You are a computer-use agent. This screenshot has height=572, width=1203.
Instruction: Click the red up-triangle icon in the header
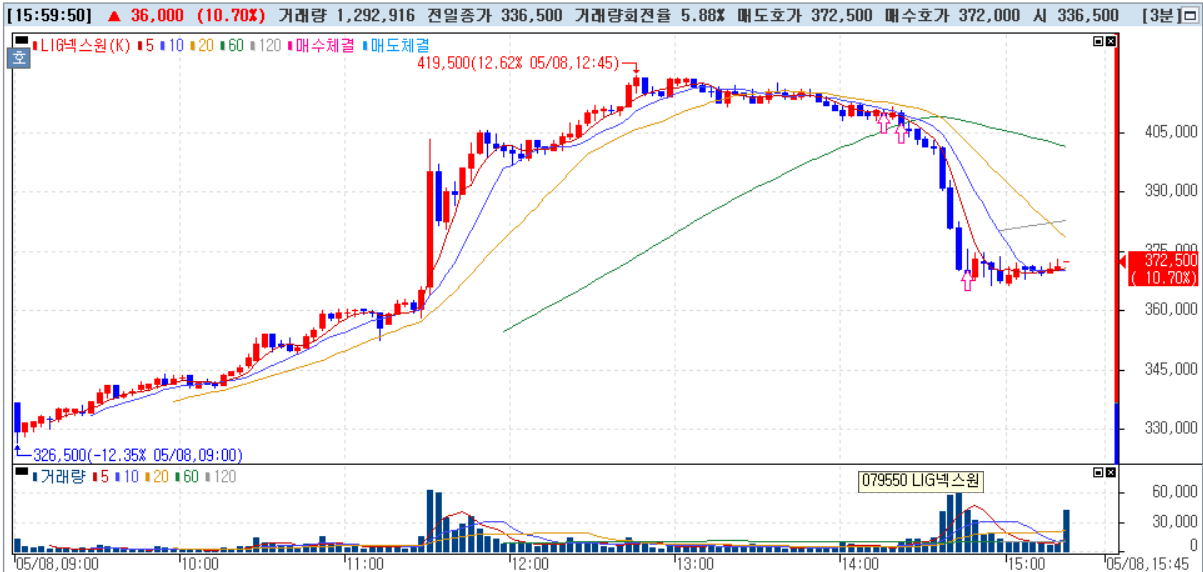113,16
